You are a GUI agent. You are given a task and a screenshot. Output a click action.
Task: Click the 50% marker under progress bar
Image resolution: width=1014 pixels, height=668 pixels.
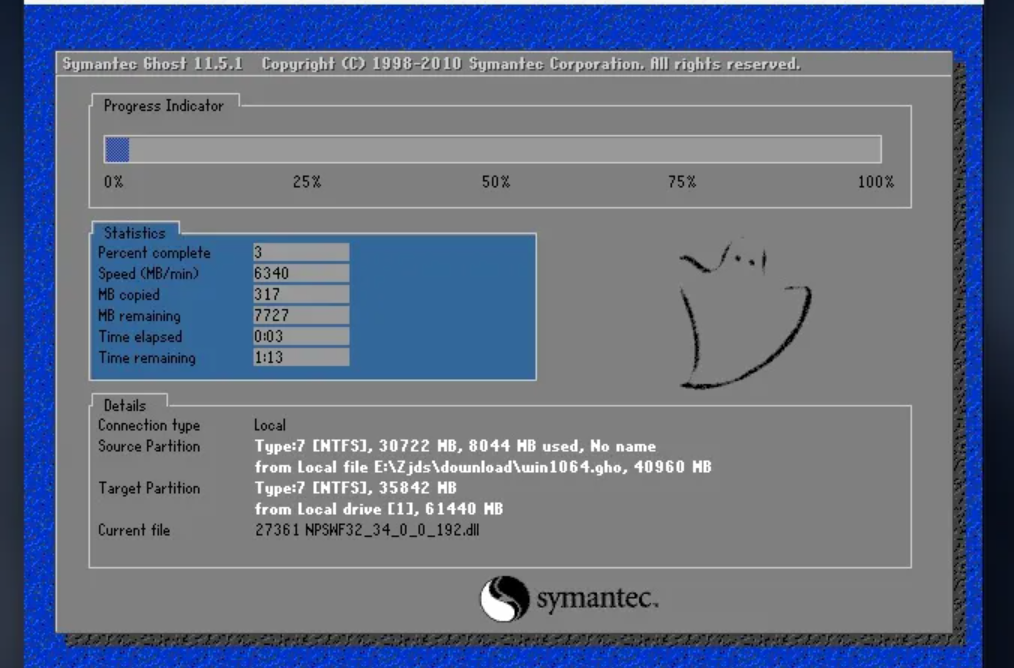(x=495, y=182)
